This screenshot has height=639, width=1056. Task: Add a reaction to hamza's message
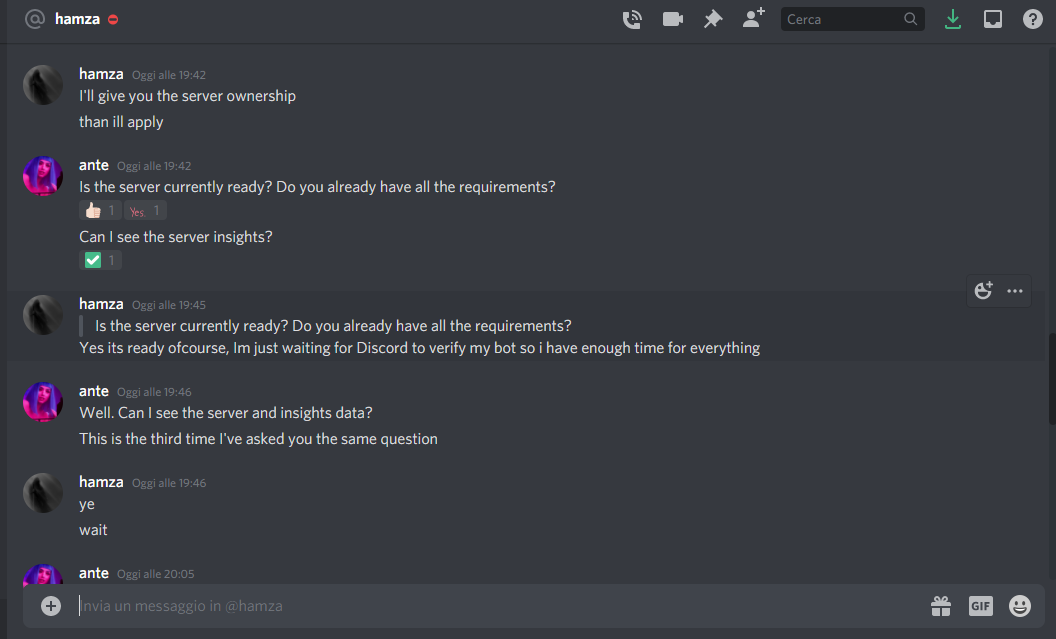(983, 290)
